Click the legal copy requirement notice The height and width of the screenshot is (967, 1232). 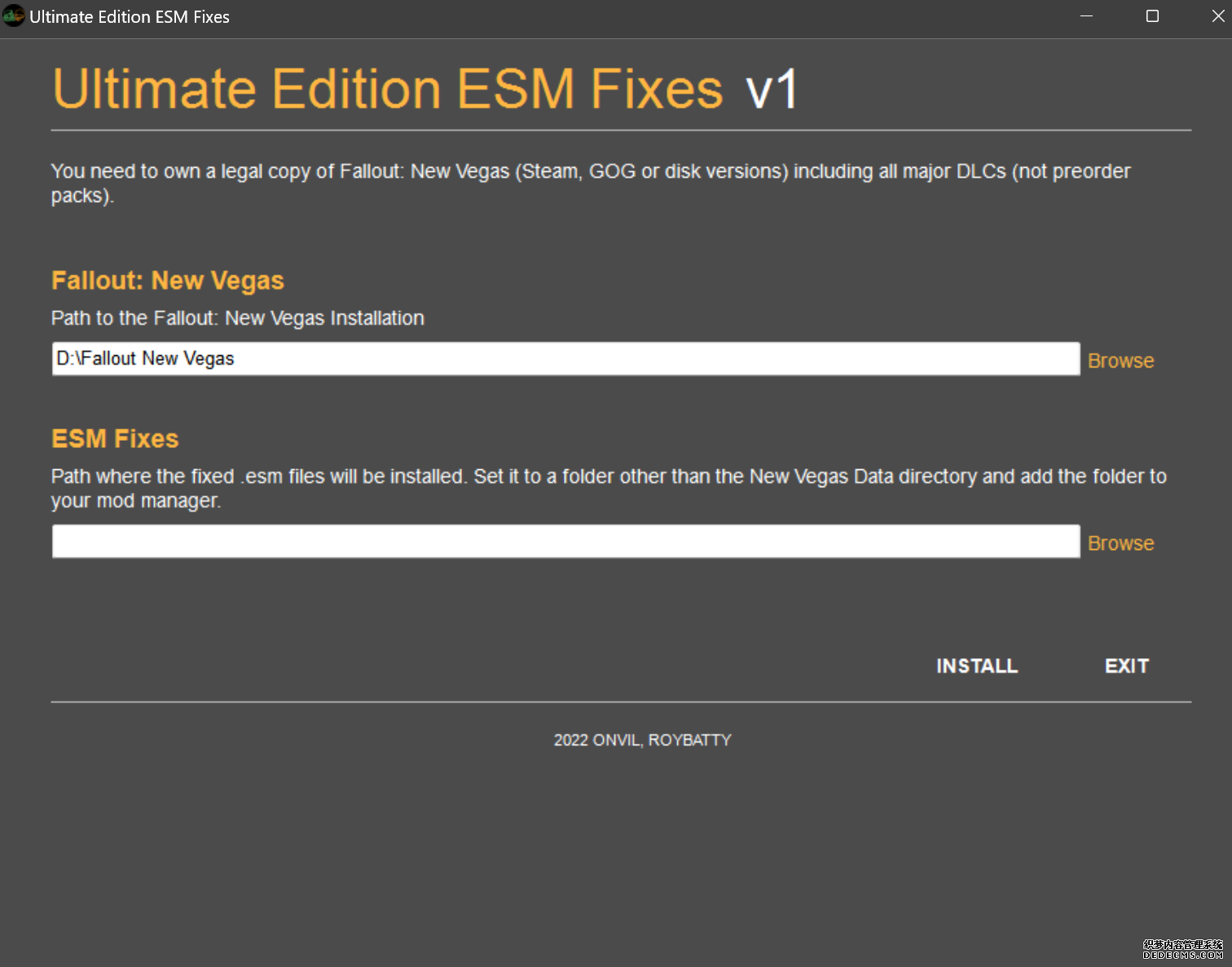(x=590, y=182)
